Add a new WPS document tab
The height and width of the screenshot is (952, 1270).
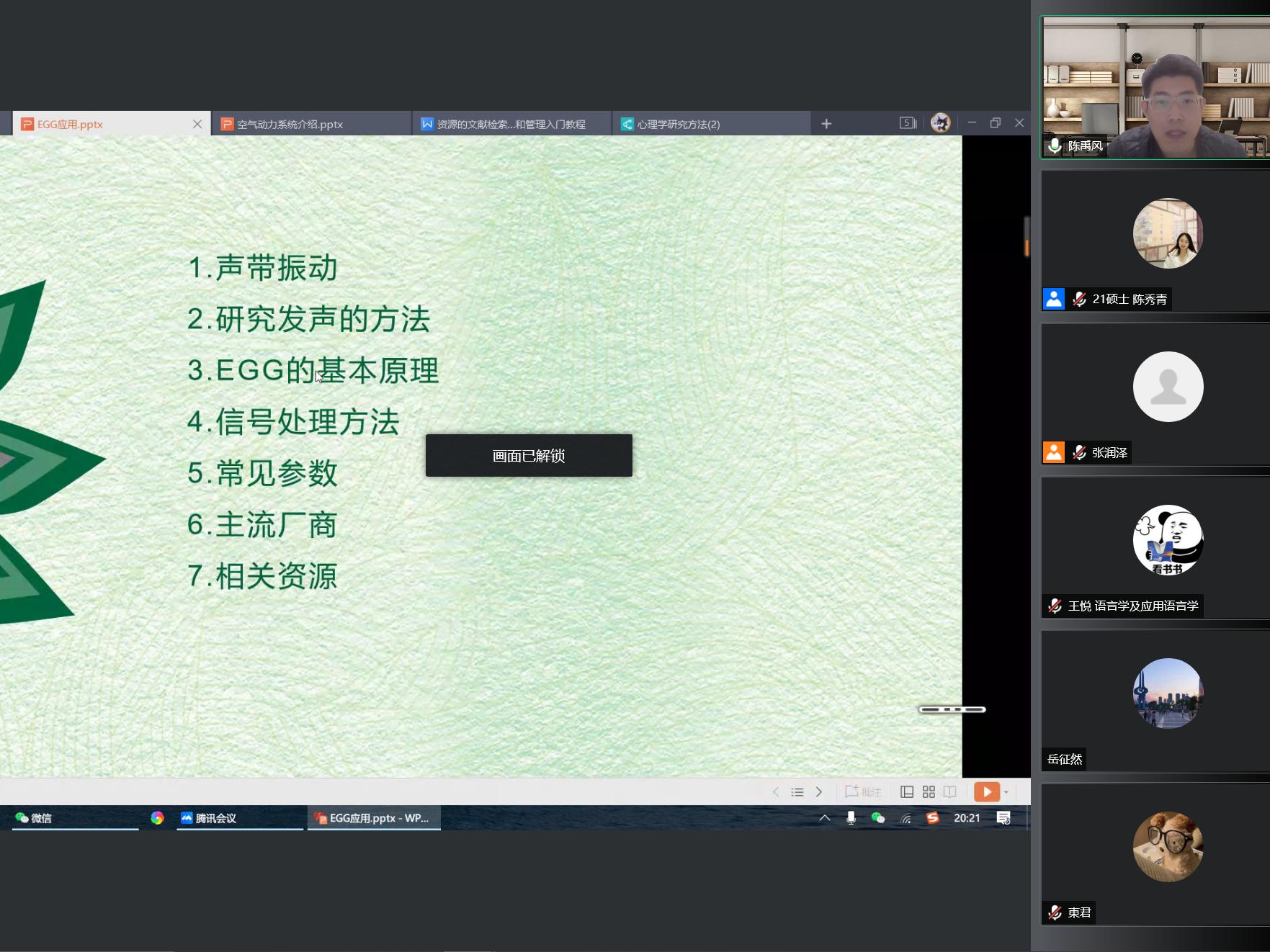point(826,124)
